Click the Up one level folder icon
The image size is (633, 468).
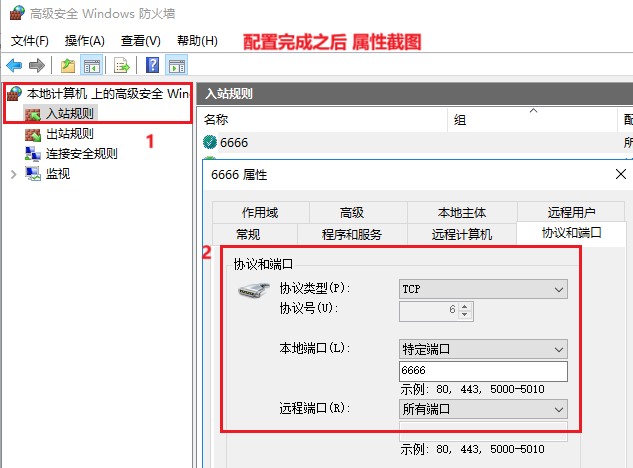coord(68,65)
